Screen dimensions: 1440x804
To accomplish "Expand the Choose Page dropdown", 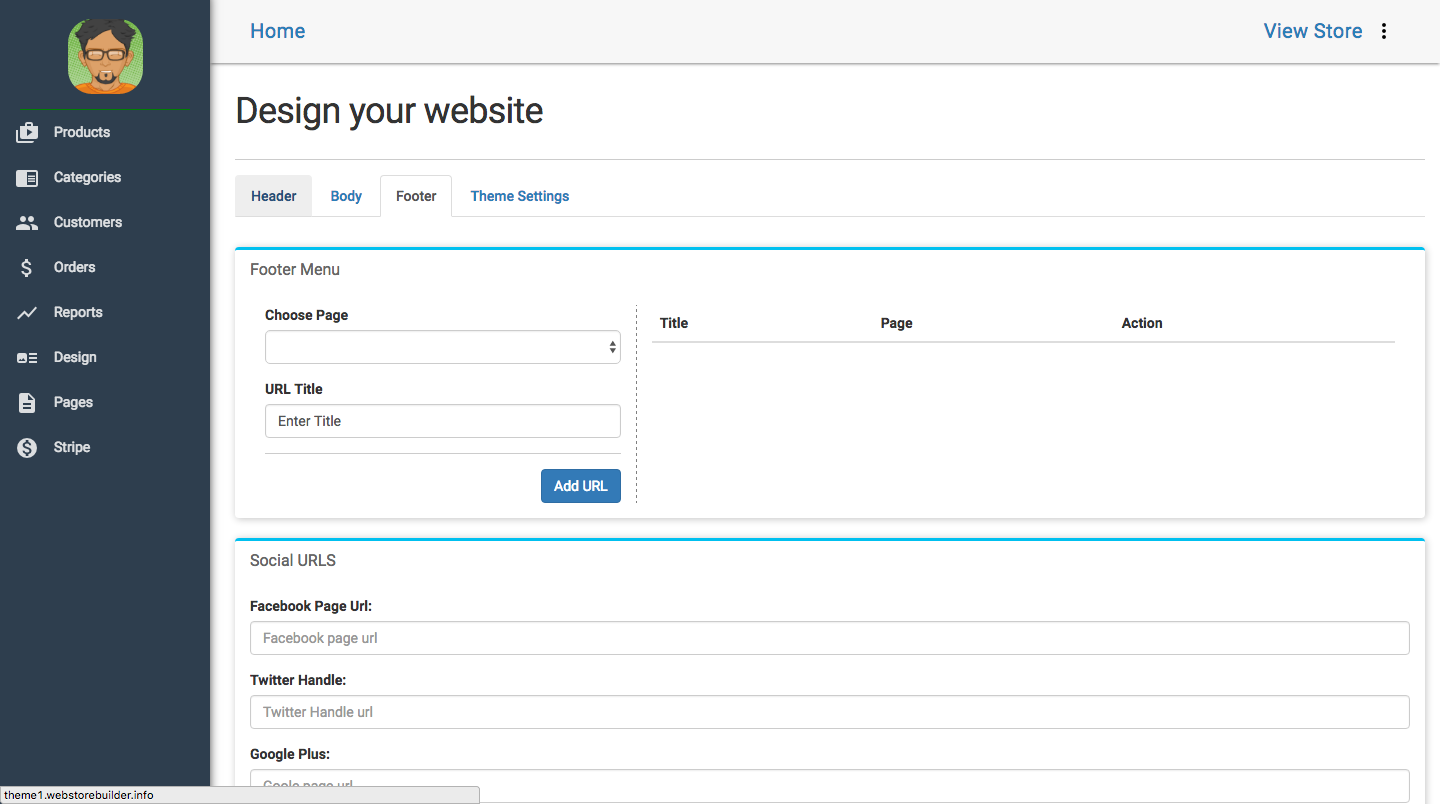I will (x=442, y=348).
